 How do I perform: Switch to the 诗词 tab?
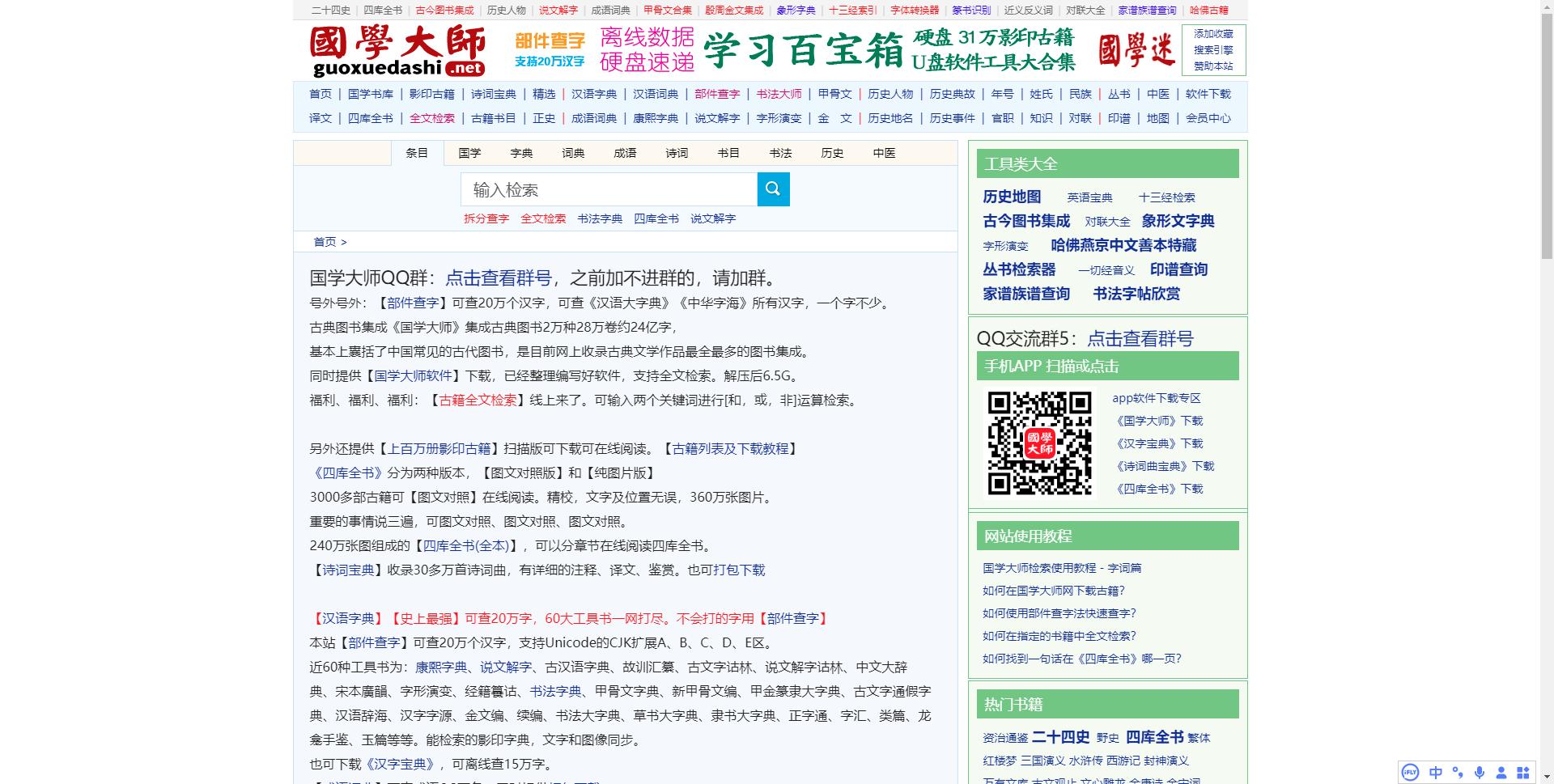[x=677, y=153]
